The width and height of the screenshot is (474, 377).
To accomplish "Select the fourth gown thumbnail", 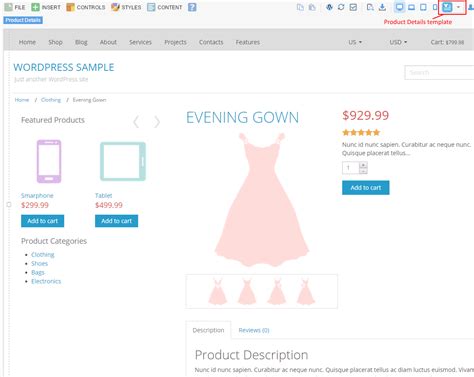I will [x=306, y=292].
